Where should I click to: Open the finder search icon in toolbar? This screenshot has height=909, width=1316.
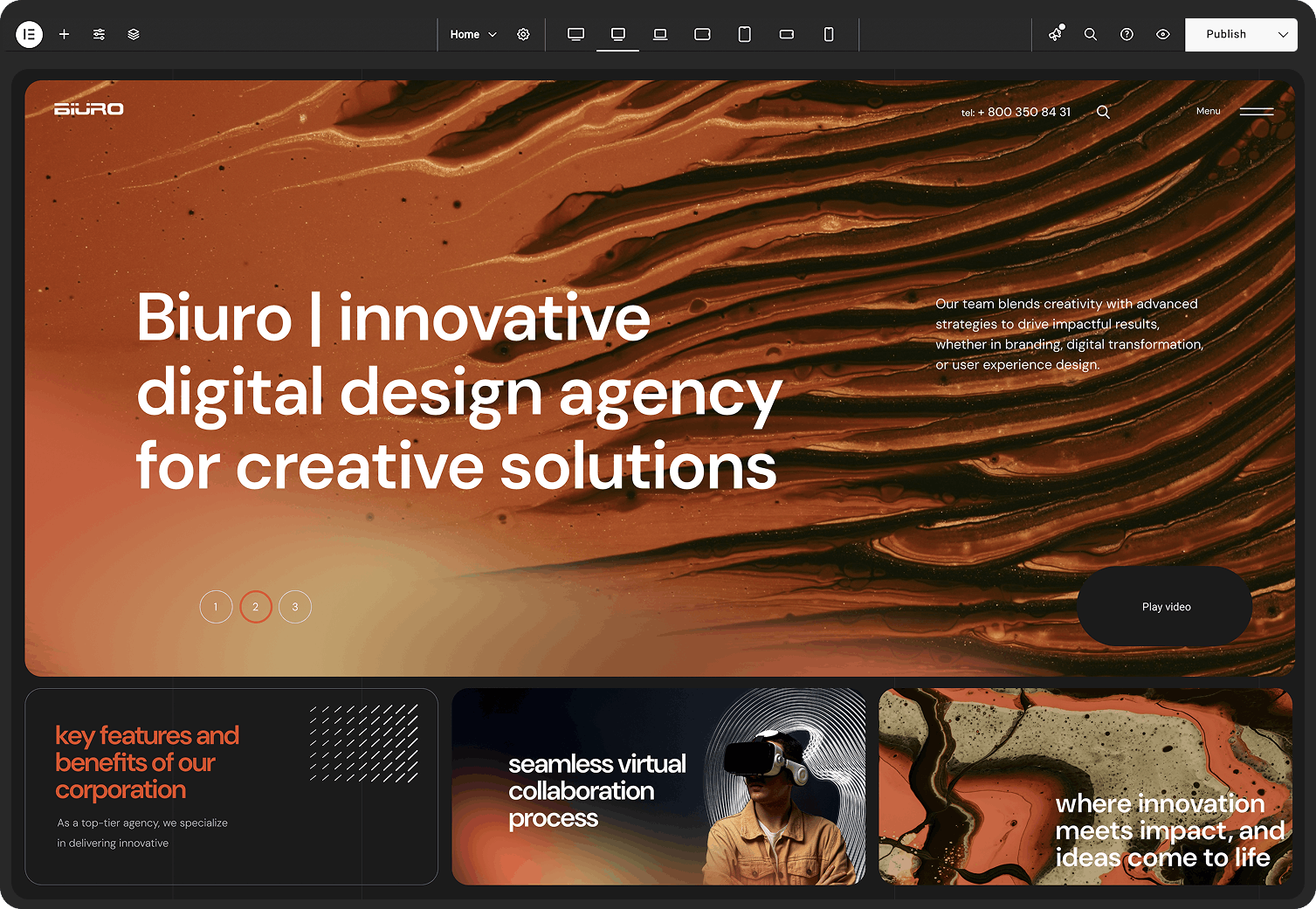click(1091, 34)
